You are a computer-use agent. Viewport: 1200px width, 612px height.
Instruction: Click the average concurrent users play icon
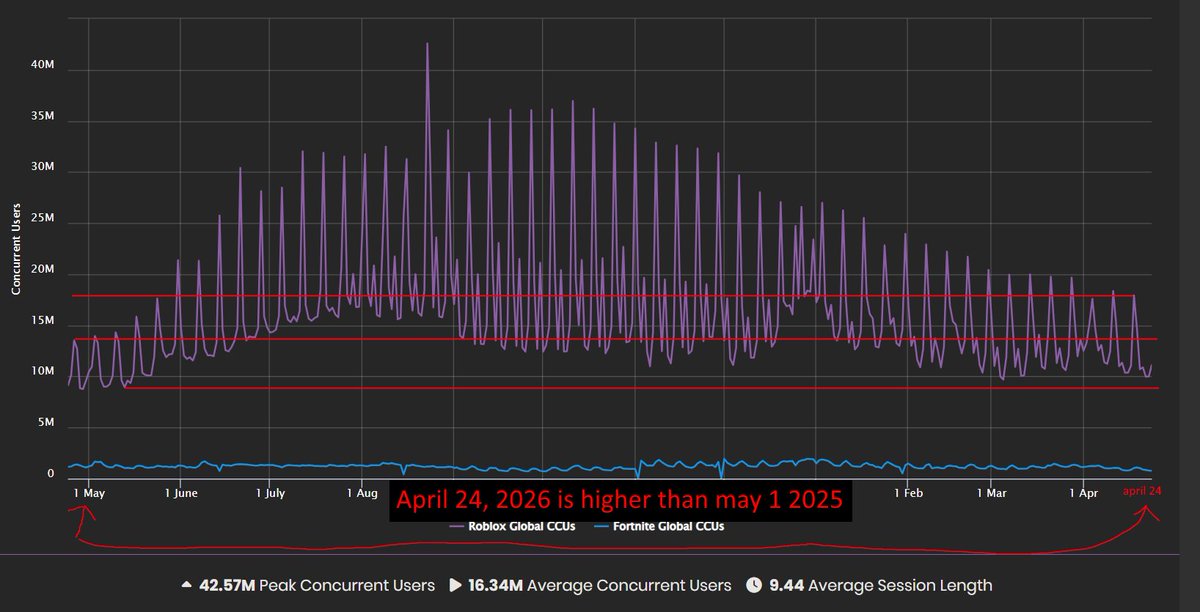click(454, 585)
